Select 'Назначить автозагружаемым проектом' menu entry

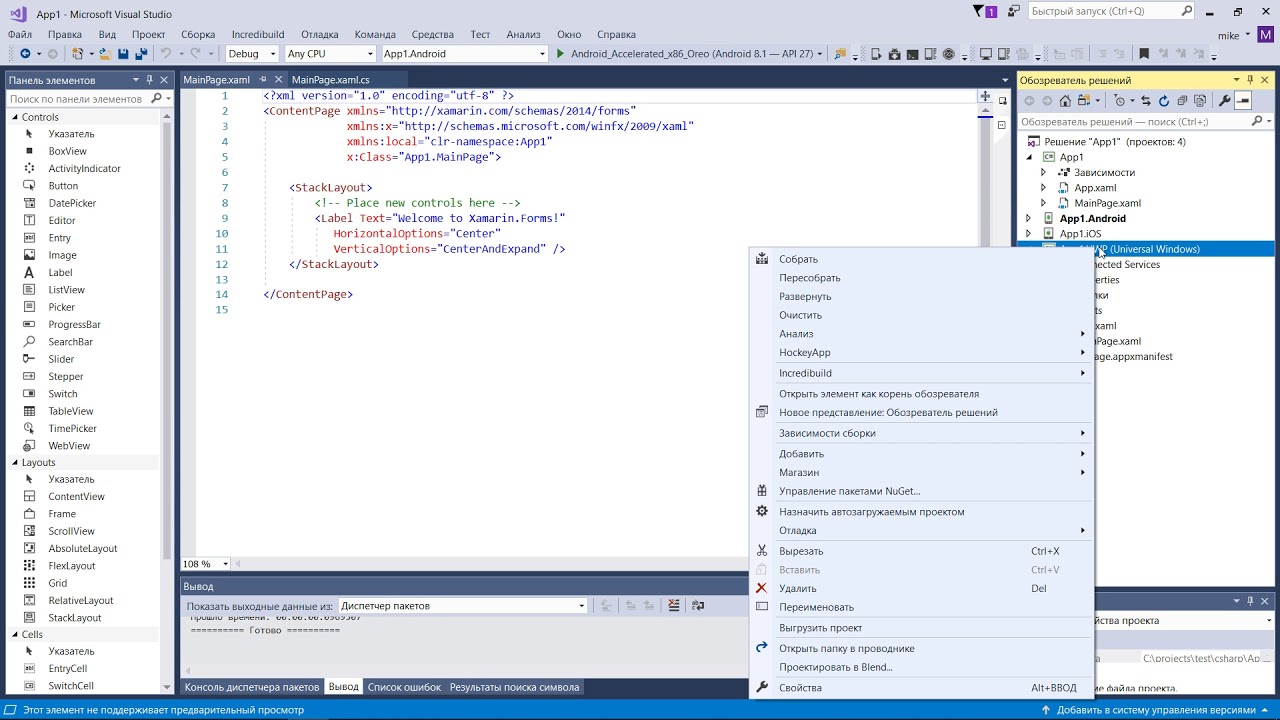coord(920,511)
